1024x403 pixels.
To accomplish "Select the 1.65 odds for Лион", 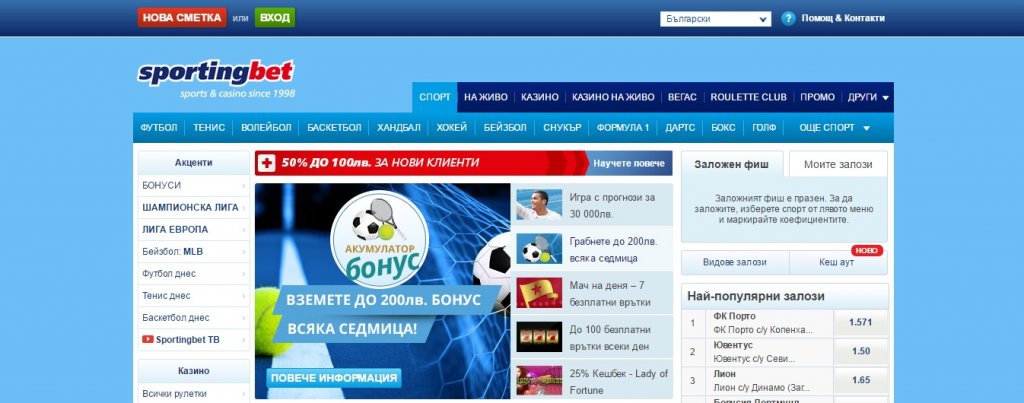I will point(860,380).
